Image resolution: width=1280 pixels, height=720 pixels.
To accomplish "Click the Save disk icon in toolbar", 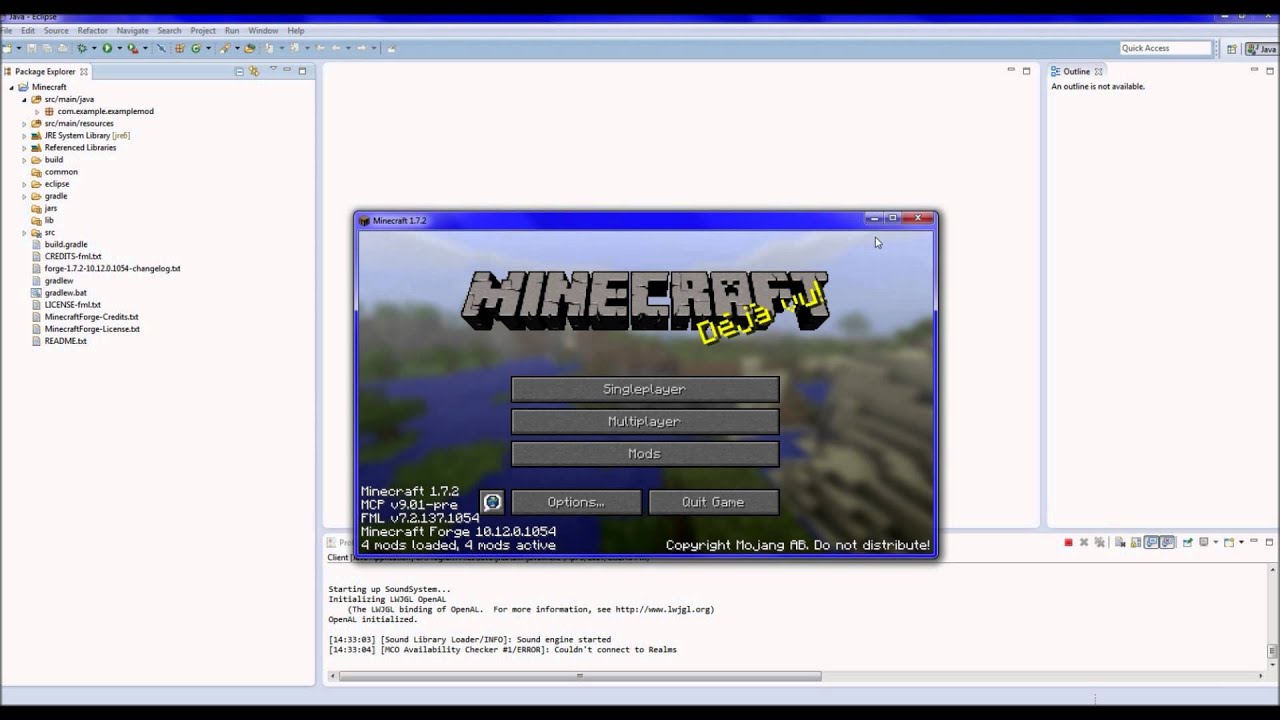I will pyautogui.click(x=31, y=48).
